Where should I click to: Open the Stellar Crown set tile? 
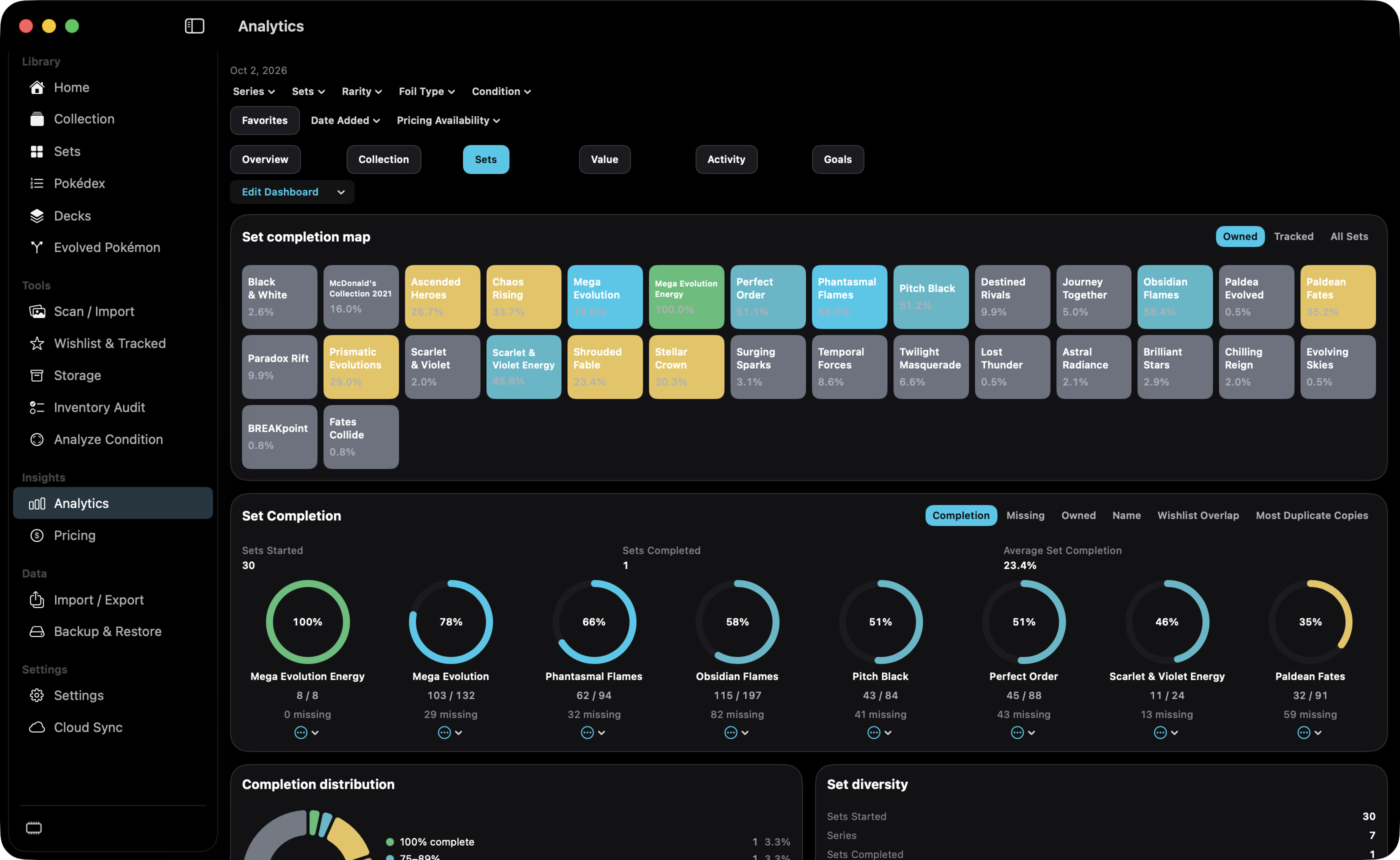pyautogui.click(x=686, y=367)
